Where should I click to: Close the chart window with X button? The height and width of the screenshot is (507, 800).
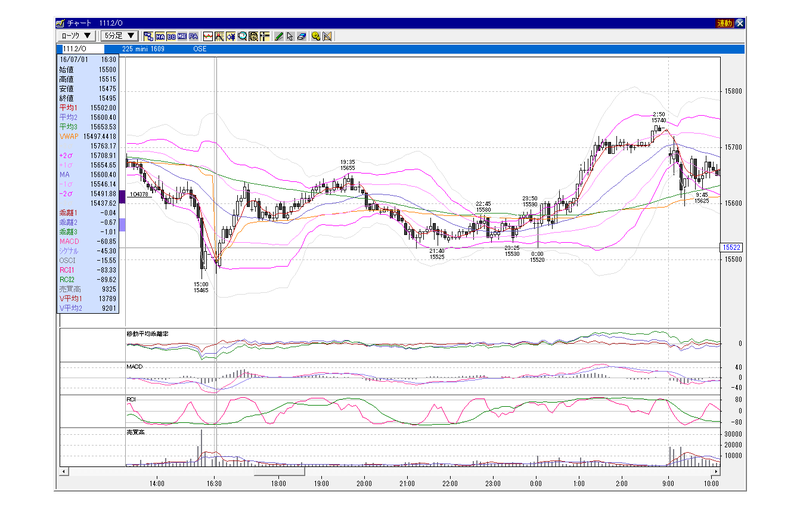[x=739, y=23]
